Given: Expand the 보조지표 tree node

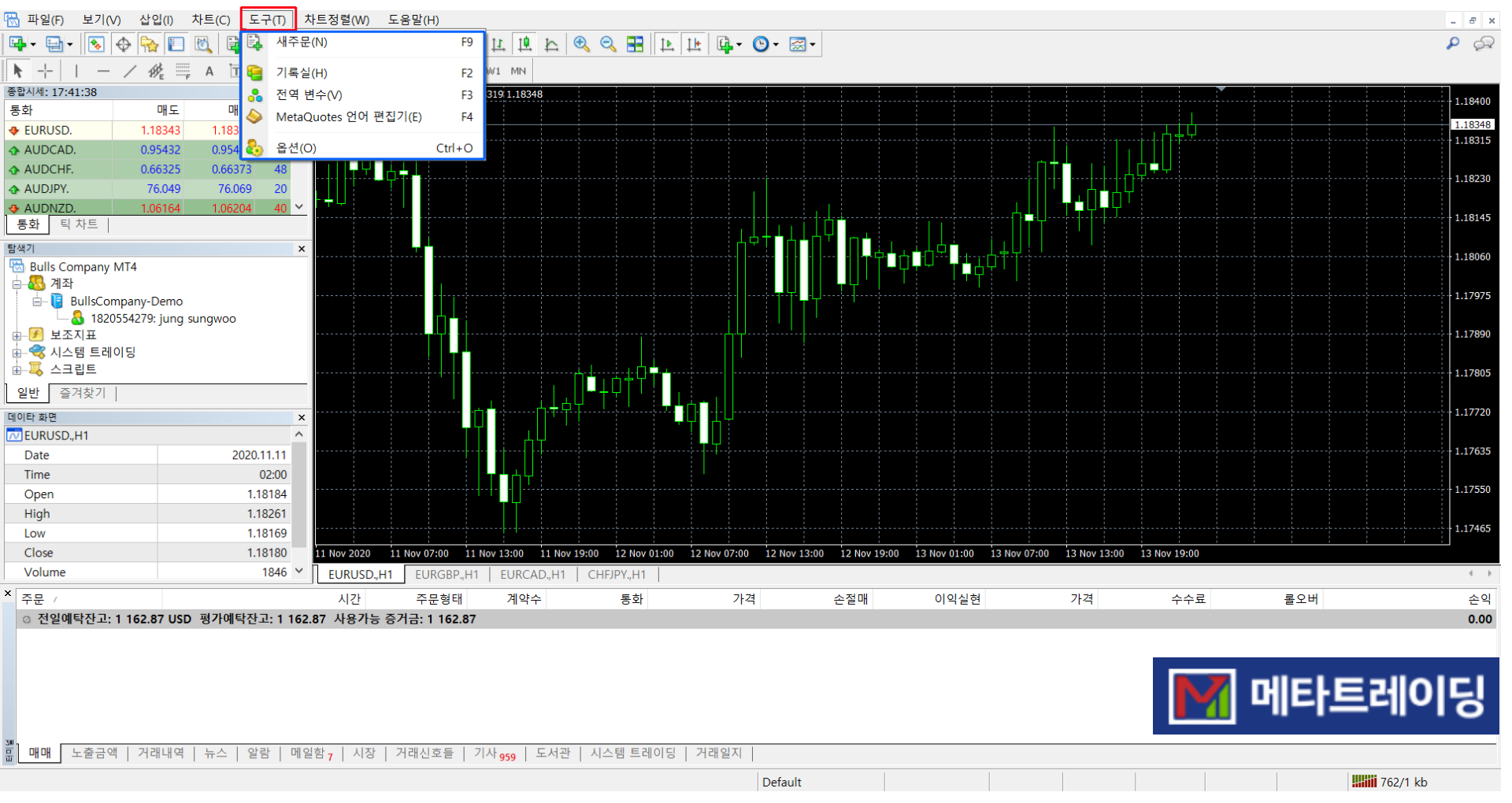Looking at the screenshot, I should [17, 335].
